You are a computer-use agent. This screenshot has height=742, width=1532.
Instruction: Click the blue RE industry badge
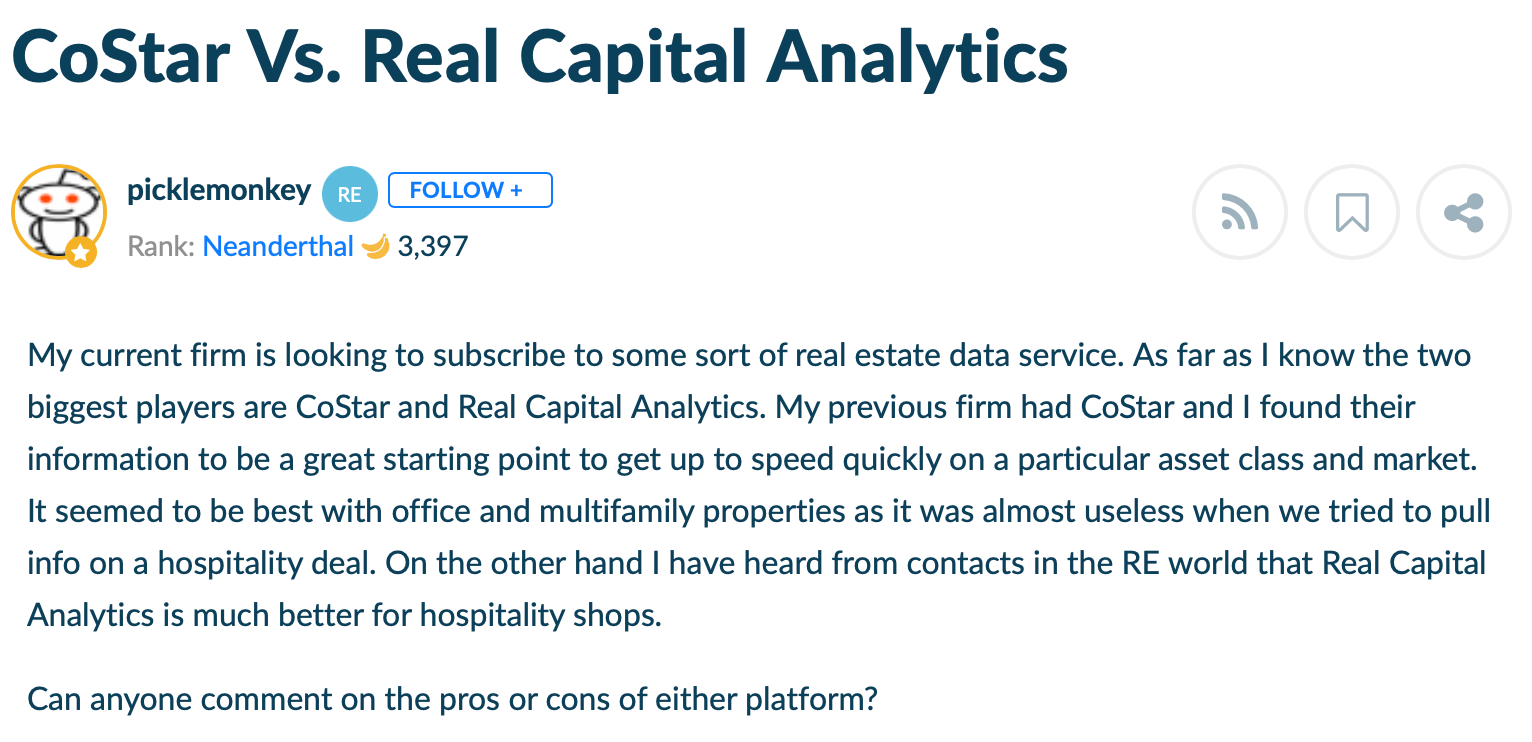pos(349,194)
